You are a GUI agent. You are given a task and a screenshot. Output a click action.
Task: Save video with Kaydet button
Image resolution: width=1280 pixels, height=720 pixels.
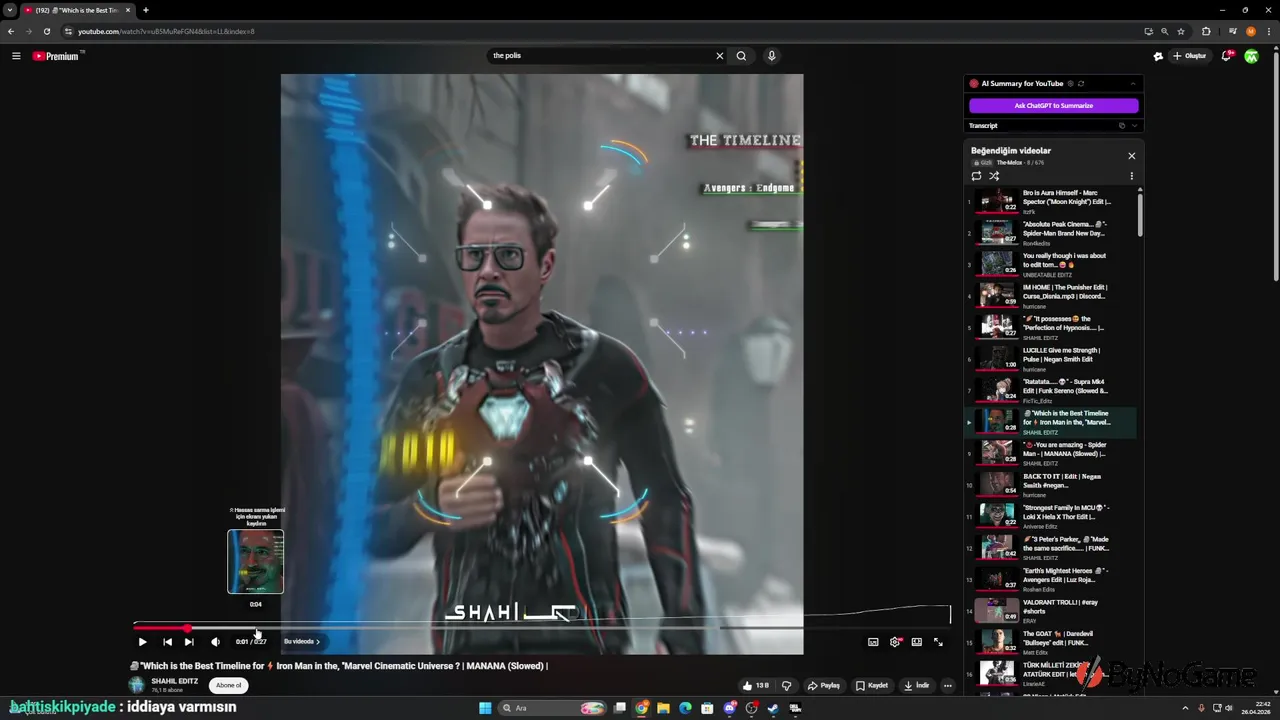(x=872, y=686)
